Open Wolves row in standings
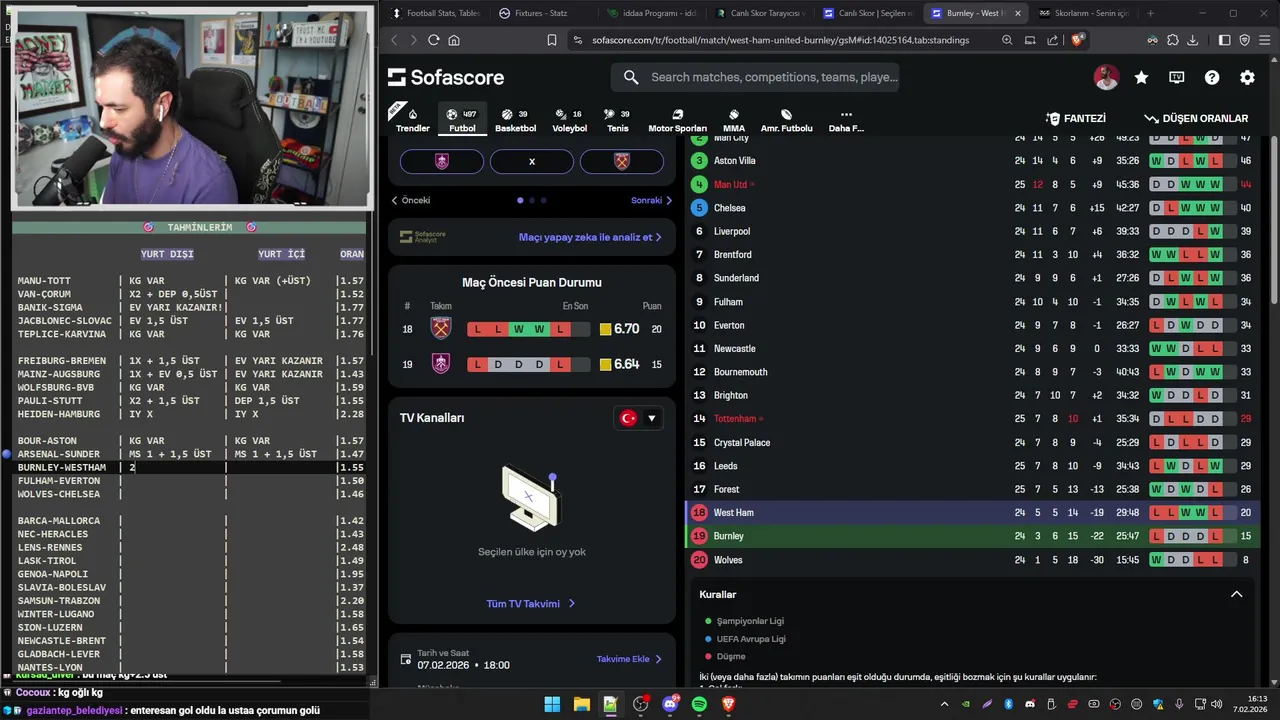Viewport: 1280px width, 720px height. [x=973, y=560]
